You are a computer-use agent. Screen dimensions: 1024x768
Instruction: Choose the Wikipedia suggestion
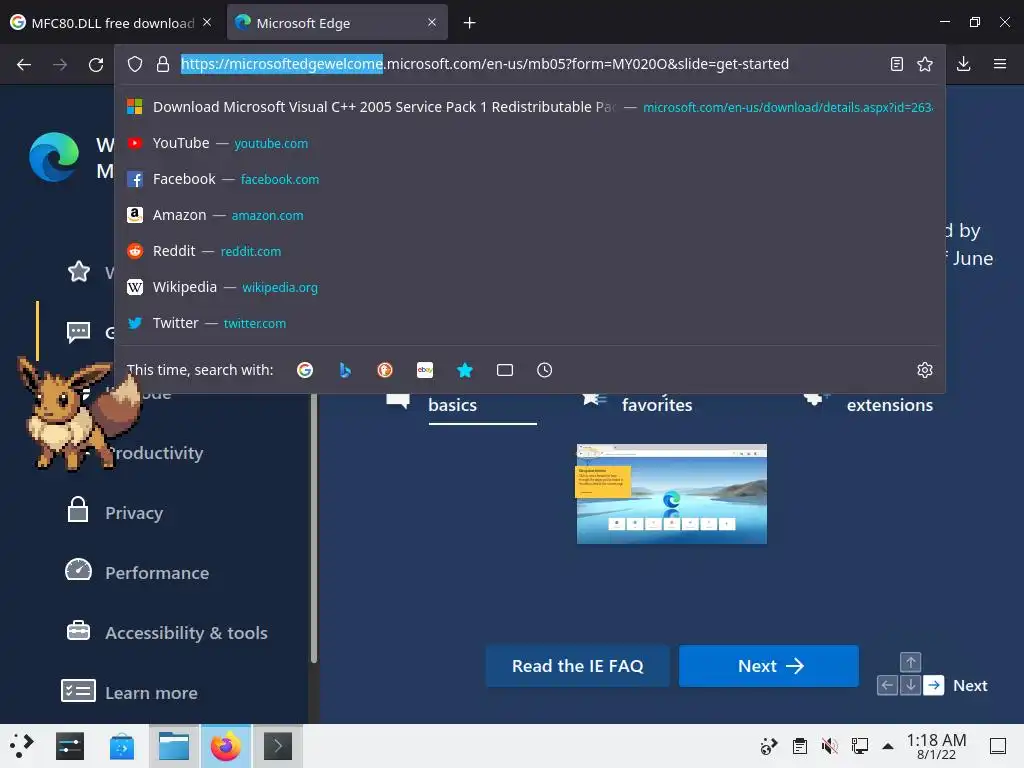(x=530, y=287)
